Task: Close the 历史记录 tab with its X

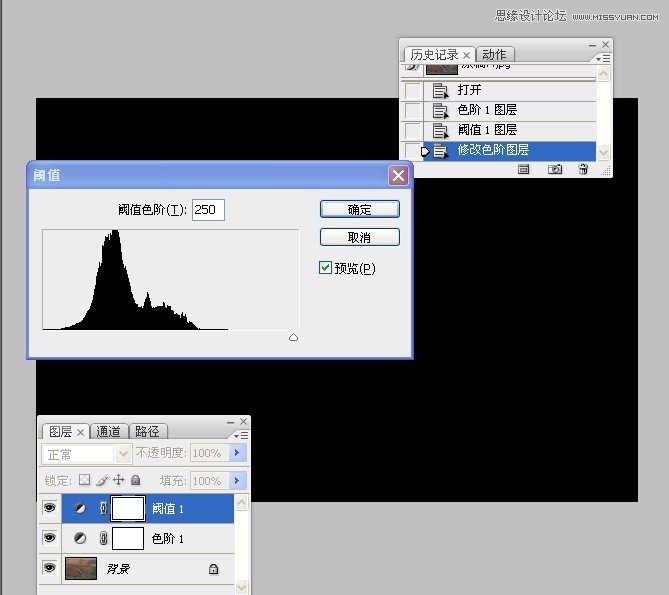Action: (466, 55)
